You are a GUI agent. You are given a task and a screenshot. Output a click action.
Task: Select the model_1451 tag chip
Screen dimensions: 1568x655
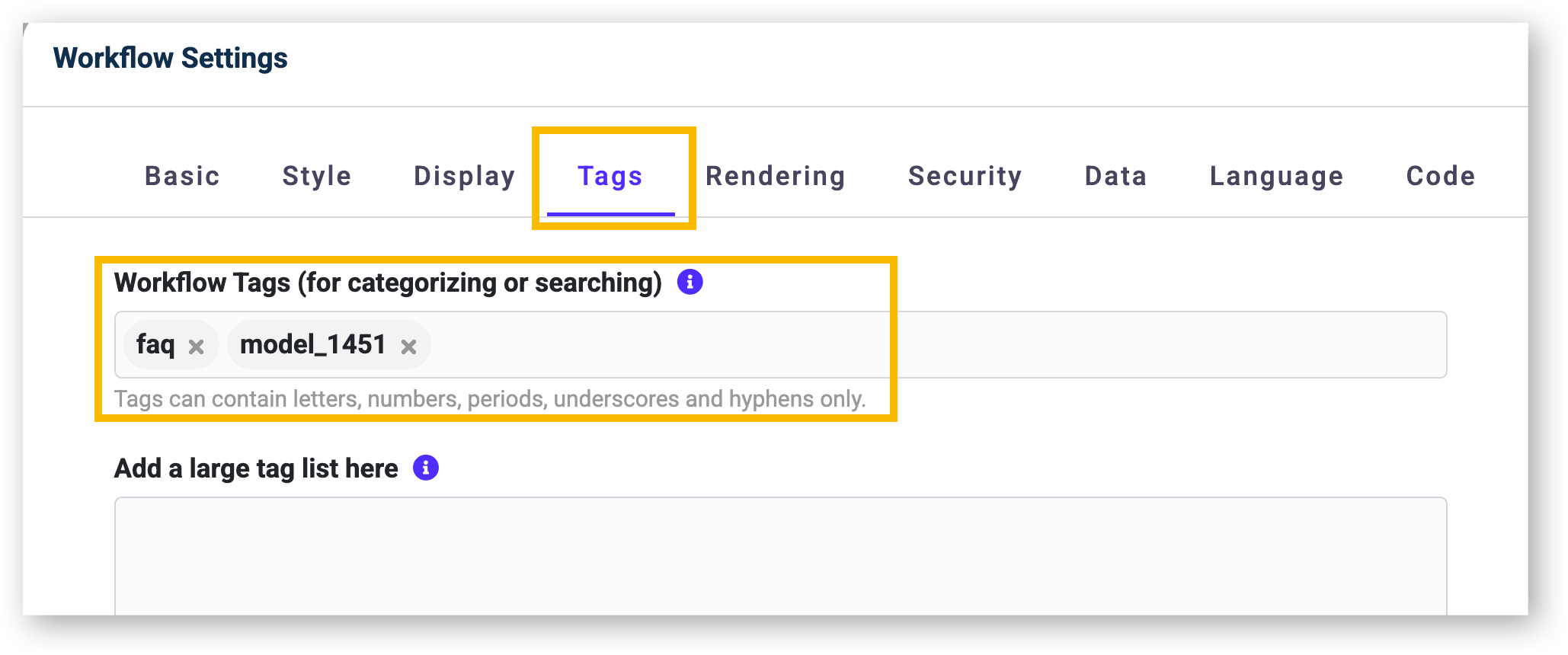[x=312, y=344]
